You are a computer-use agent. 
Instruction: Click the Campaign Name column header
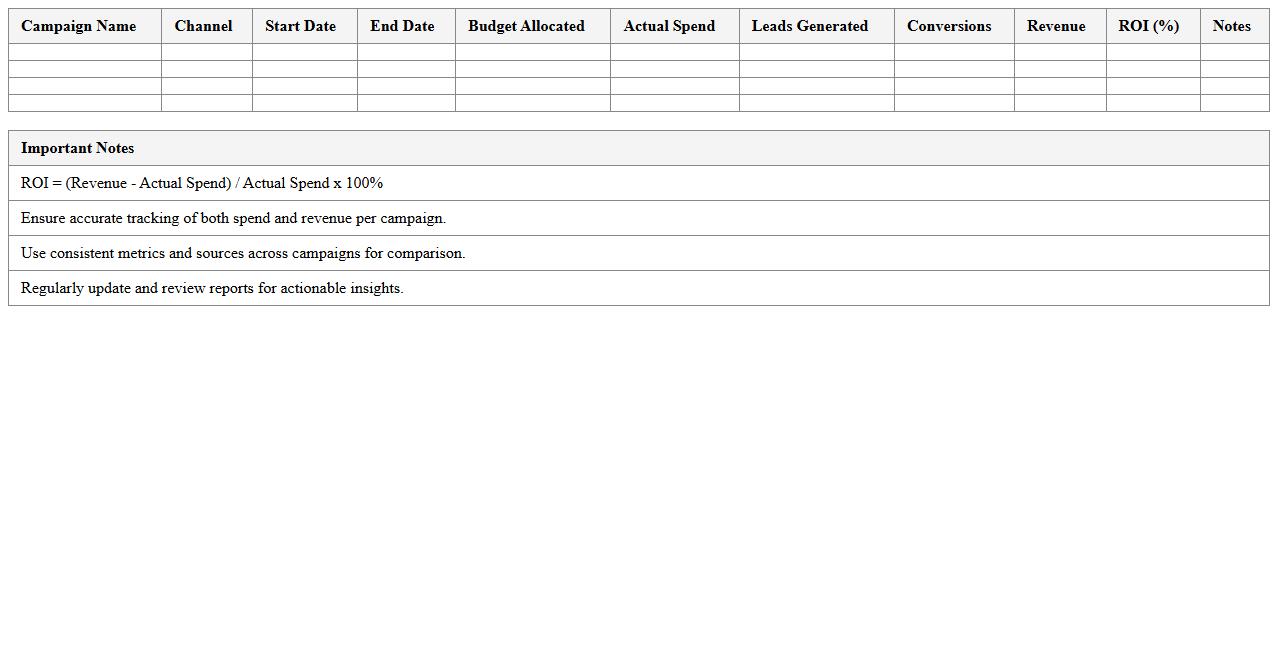pos(78,26)
